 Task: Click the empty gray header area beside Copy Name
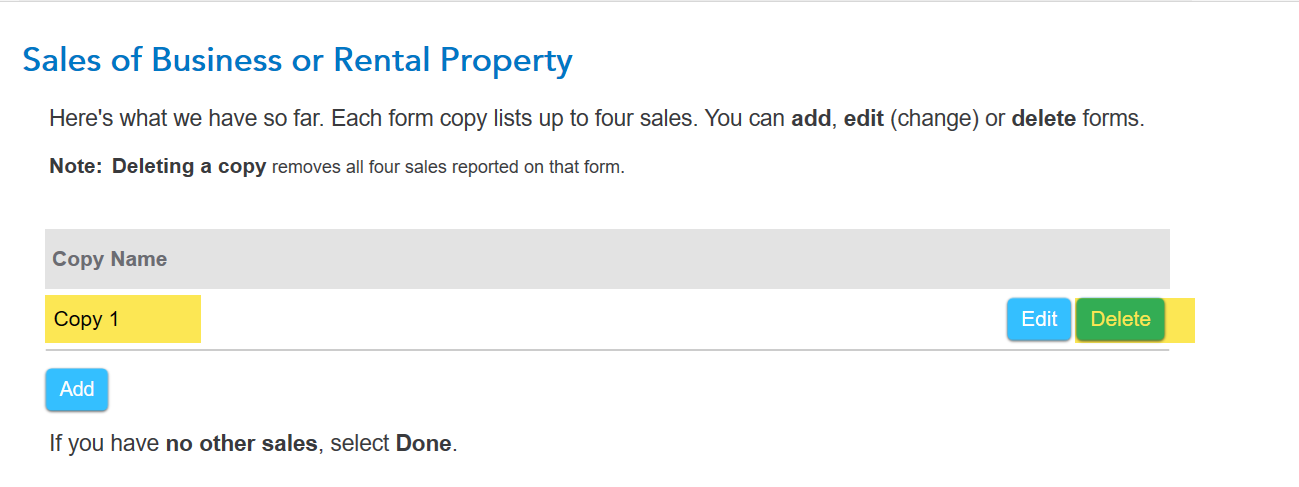[660, 259]
